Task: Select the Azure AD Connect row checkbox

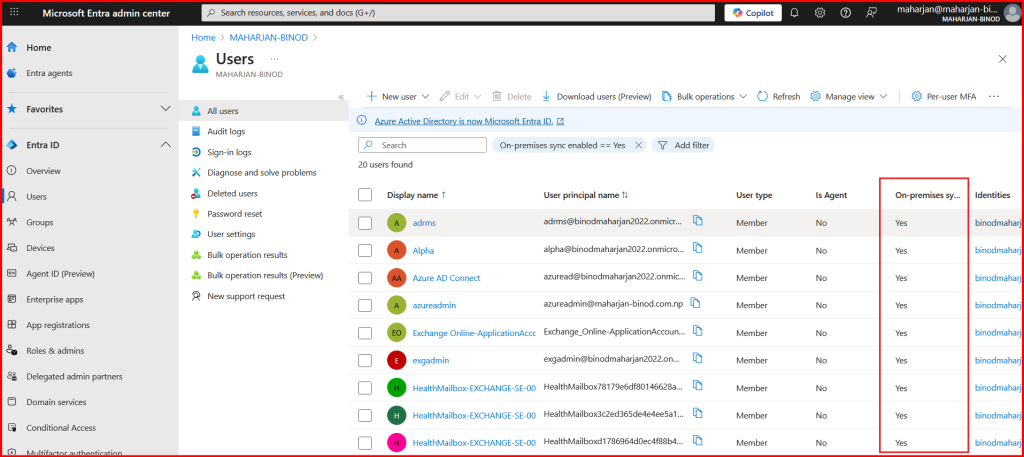Action: click(365, 278)
